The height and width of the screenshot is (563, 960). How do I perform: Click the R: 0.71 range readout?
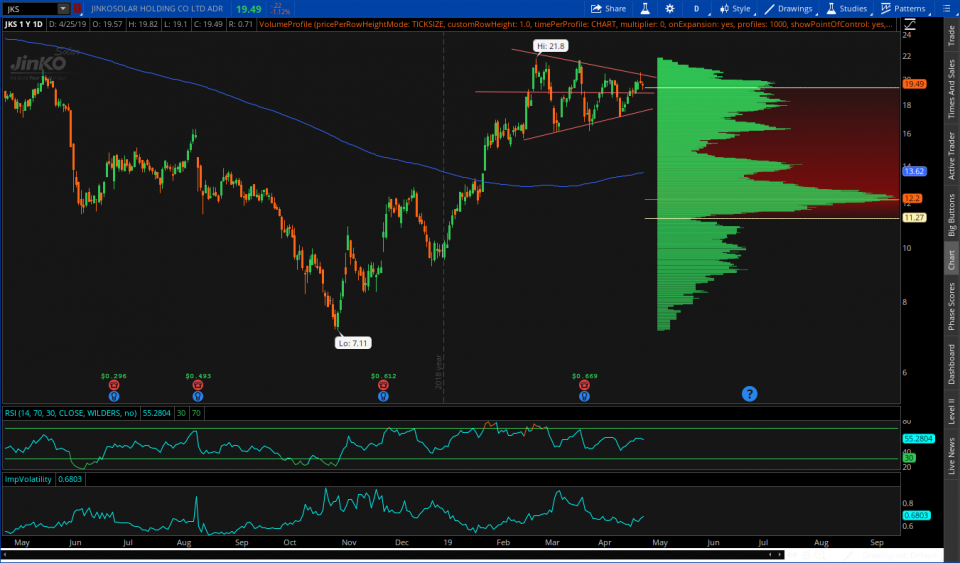tap(241, 24)
